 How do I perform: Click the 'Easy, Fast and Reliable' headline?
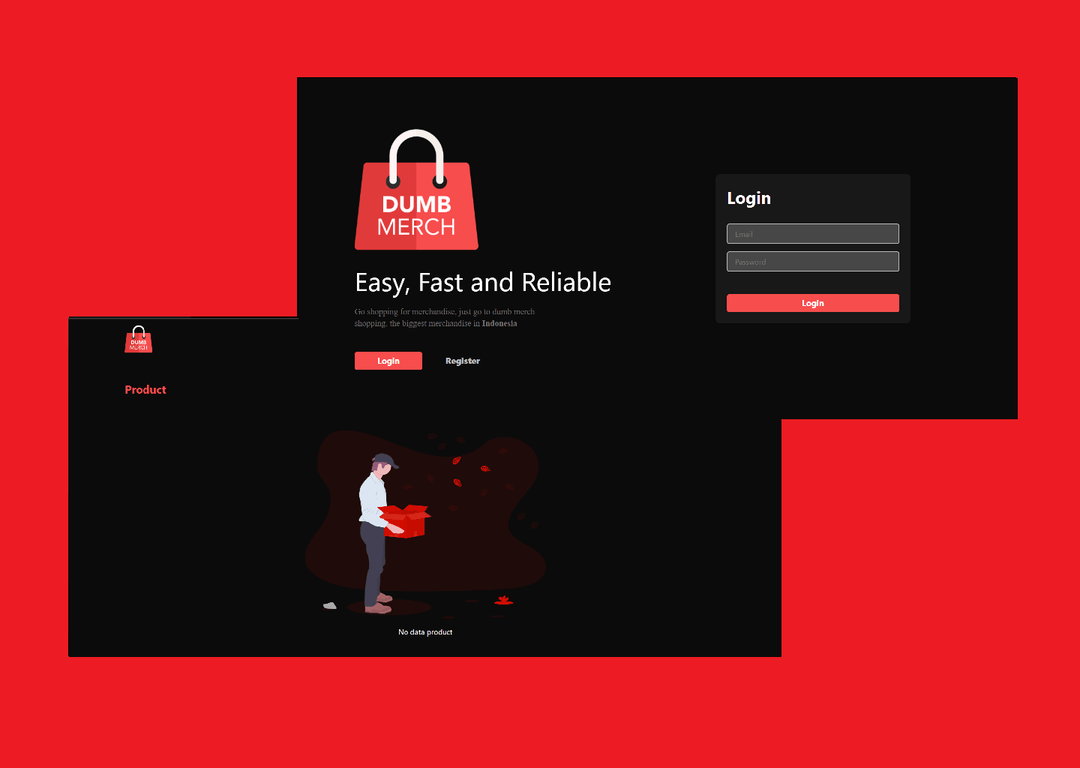click(x=483, y=283)
